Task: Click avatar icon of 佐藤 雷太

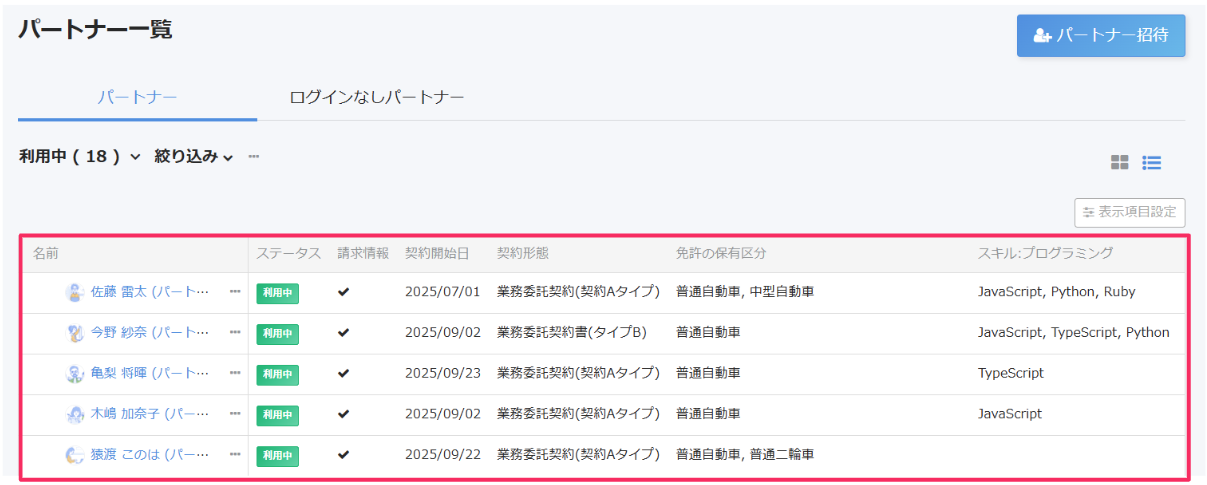Action: tap(74, 292)
